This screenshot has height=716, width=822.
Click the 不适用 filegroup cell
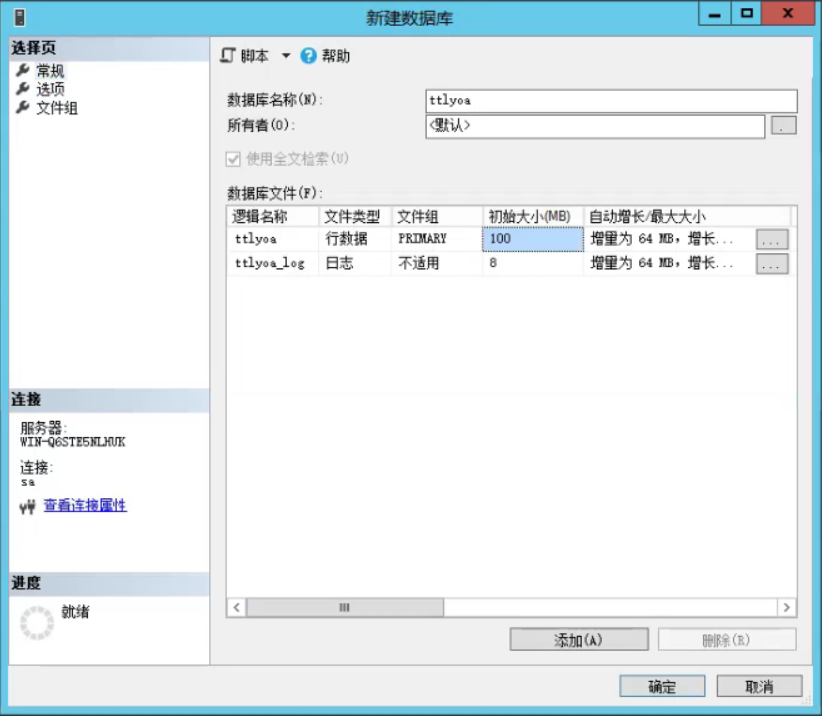437,263
